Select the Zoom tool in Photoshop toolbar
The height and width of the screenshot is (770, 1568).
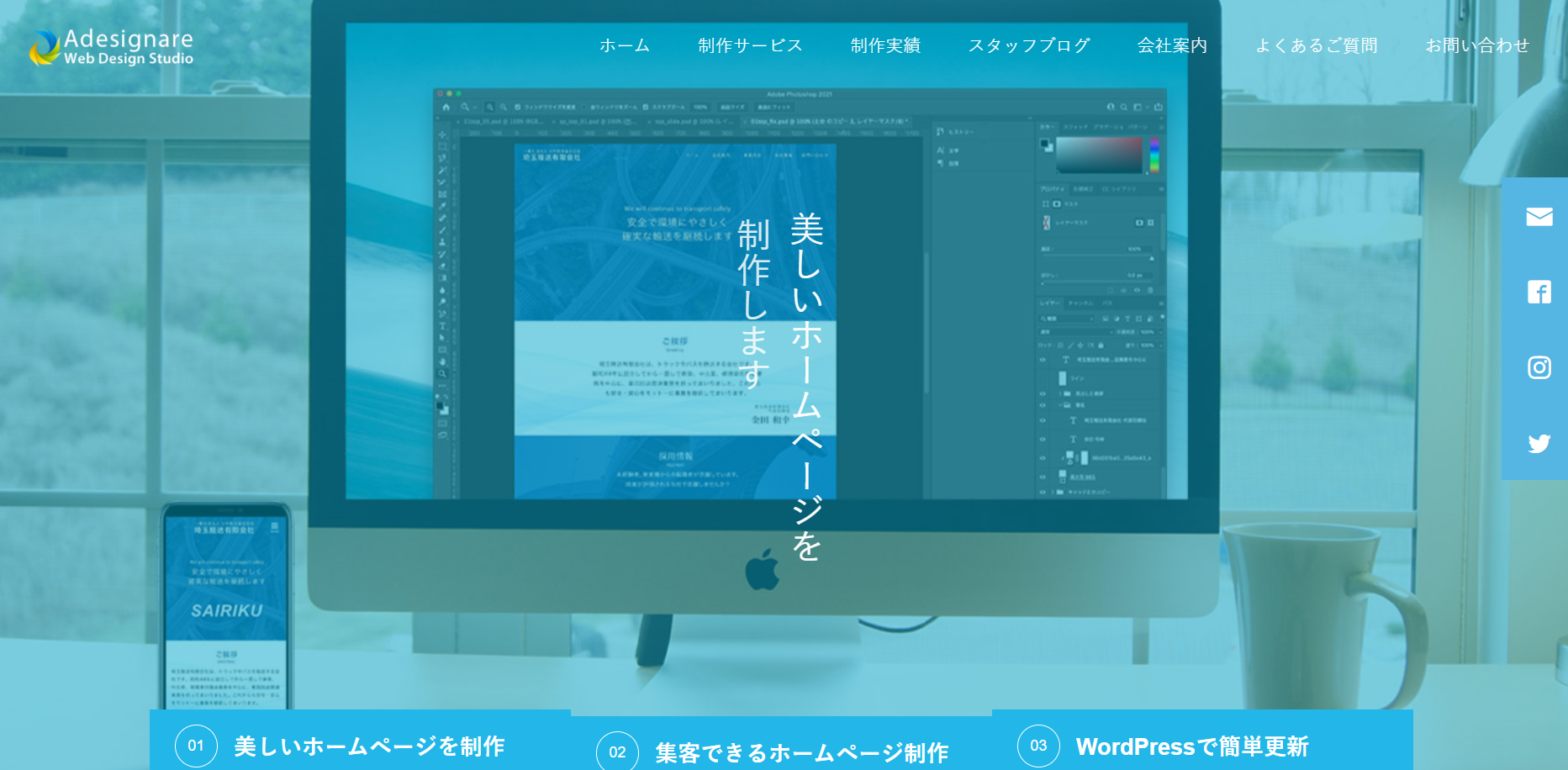click(x=442, y=374)
